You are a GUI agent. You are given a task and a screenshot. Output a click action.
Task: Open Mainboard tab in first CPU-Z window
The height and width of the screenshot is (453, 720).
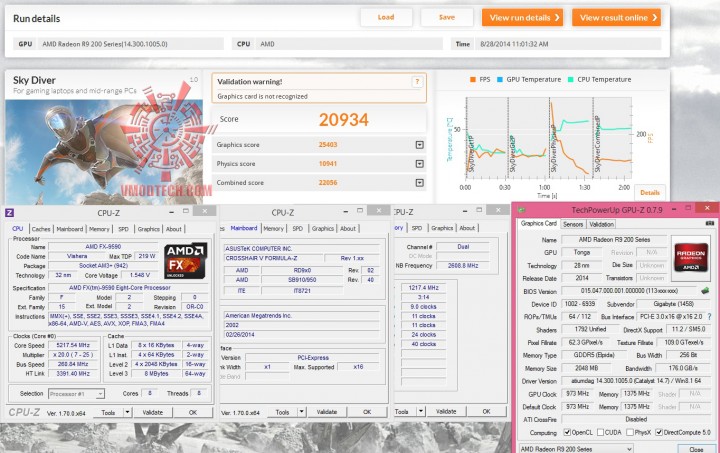pos(70,229)
